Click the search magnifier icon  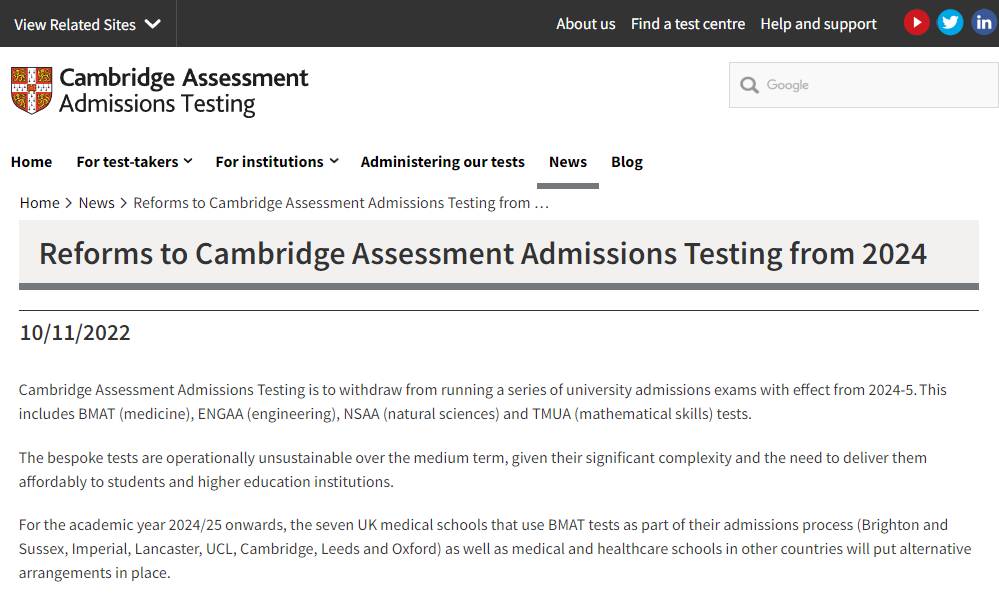pos(749,85)
